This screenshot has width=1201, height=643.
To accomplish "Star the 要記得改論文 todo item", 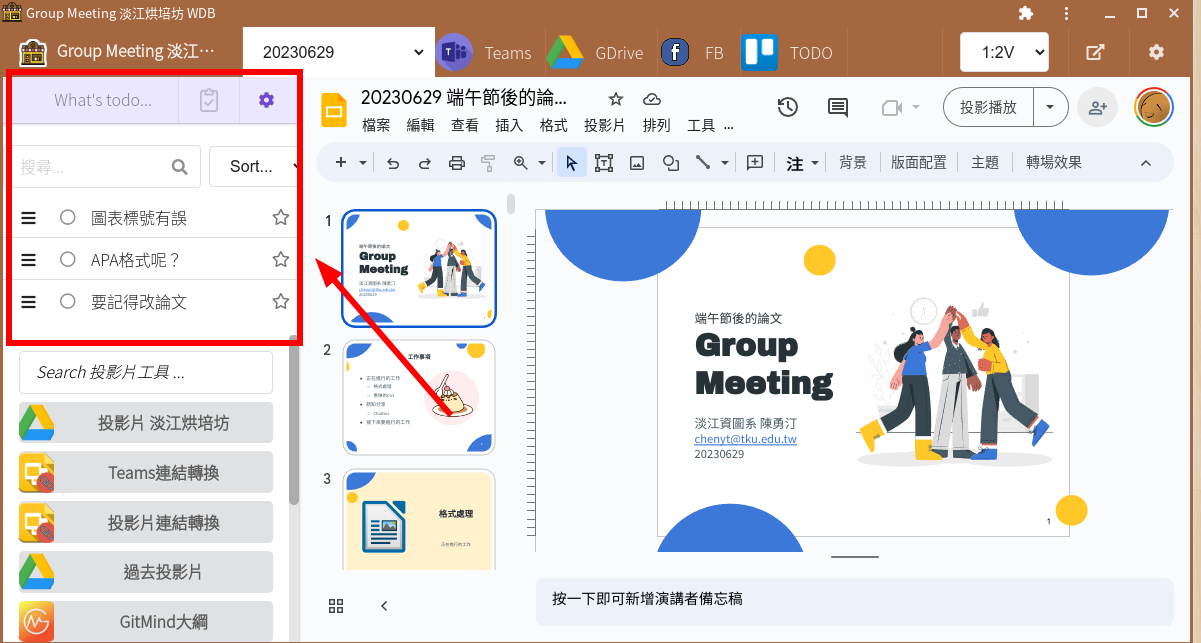I will (x=281, y=301).
